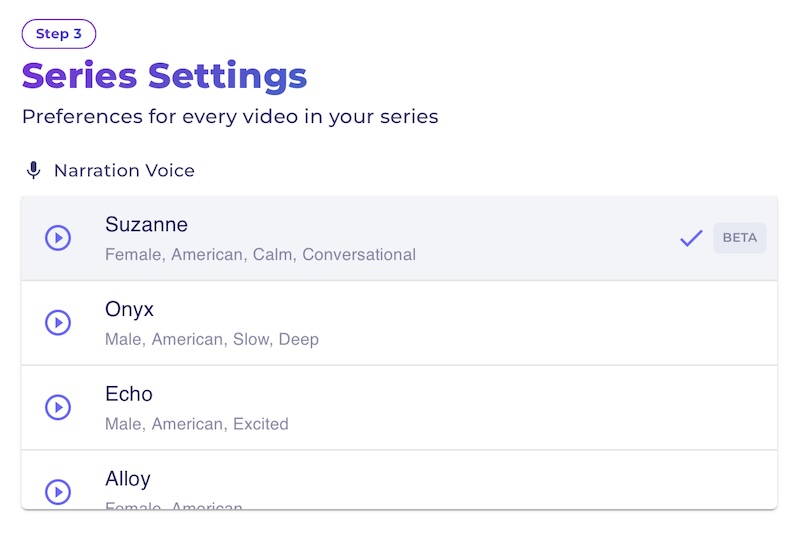
Task: Choose Echo as narration voice
Action: [399, 408]
